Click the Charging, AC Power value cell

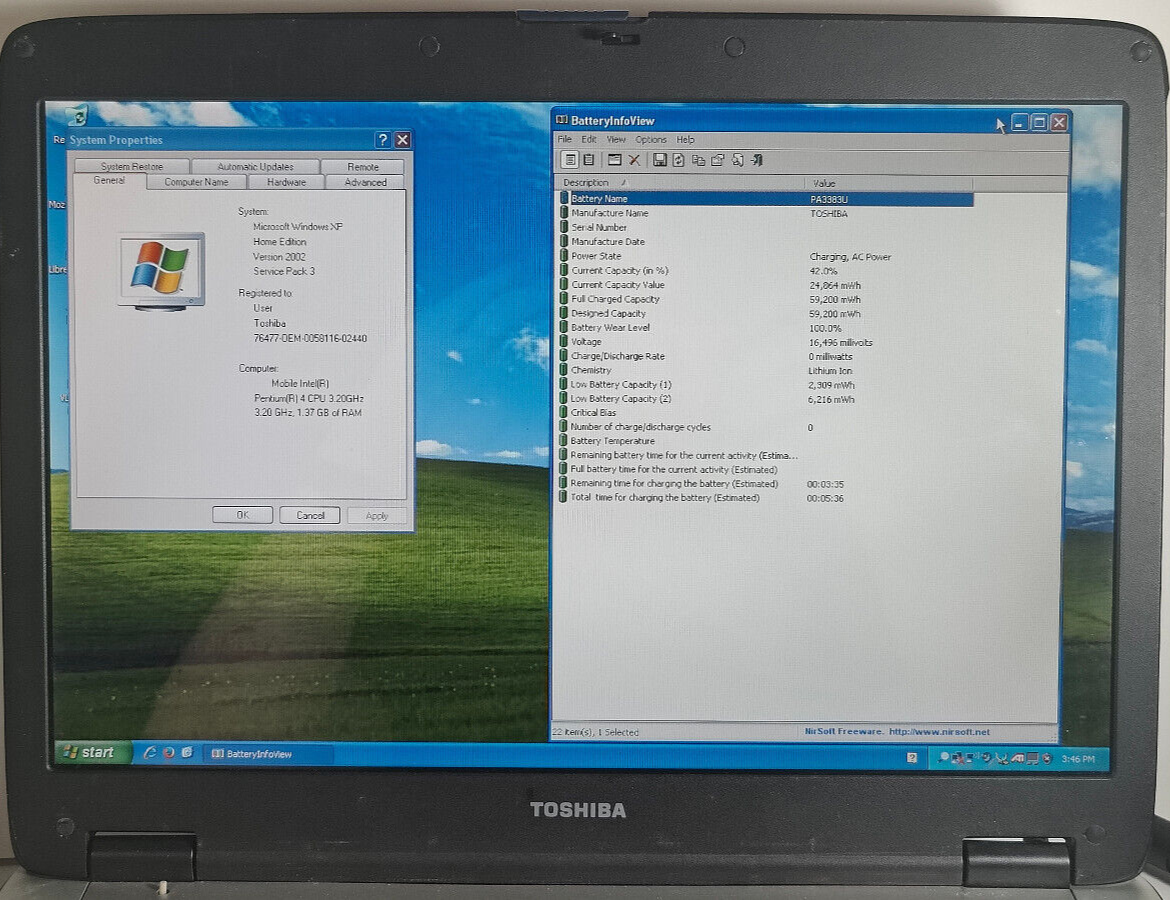[x=850, y=256]
